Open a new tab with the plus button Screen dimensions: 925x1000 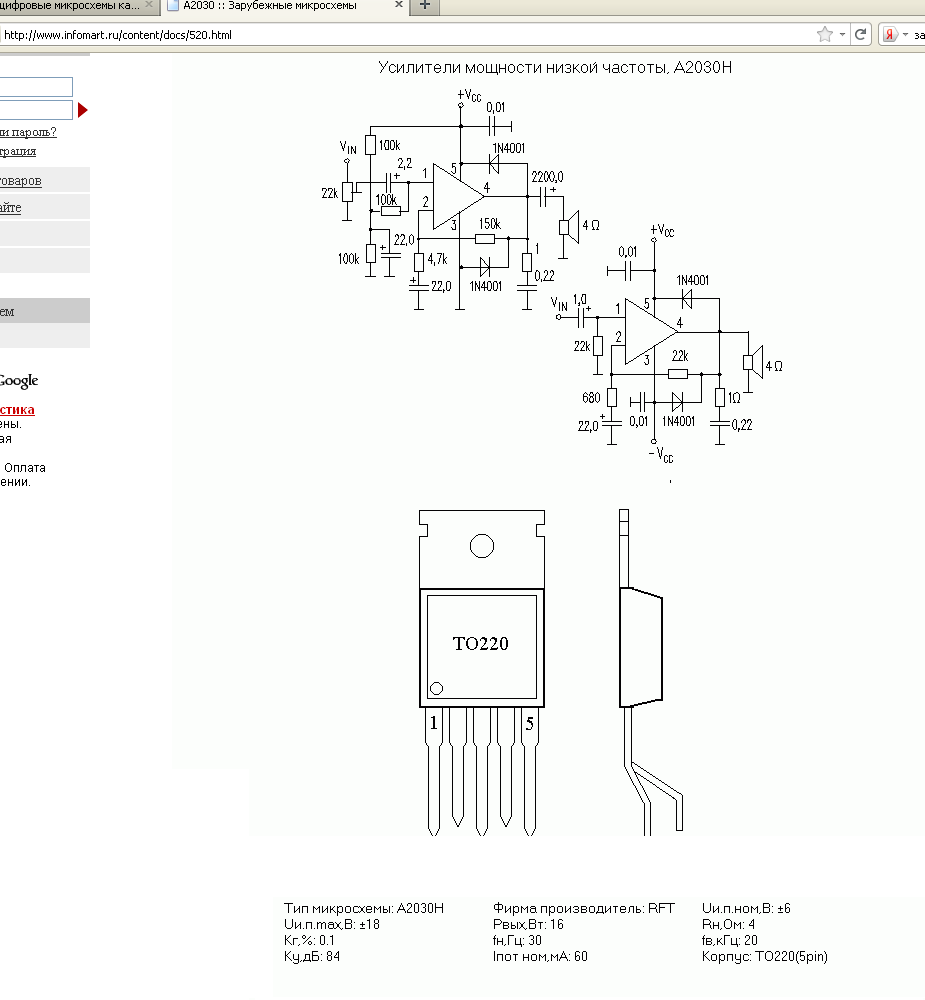pos(425,5)
